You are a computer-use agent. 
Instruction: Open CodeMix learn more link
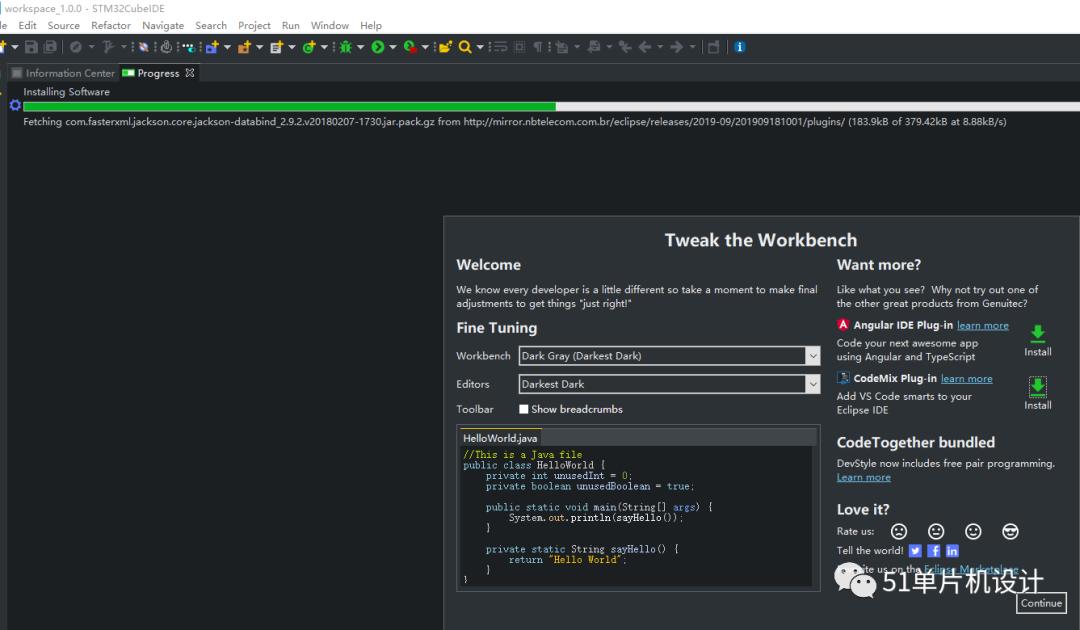(x=966, y=378)
